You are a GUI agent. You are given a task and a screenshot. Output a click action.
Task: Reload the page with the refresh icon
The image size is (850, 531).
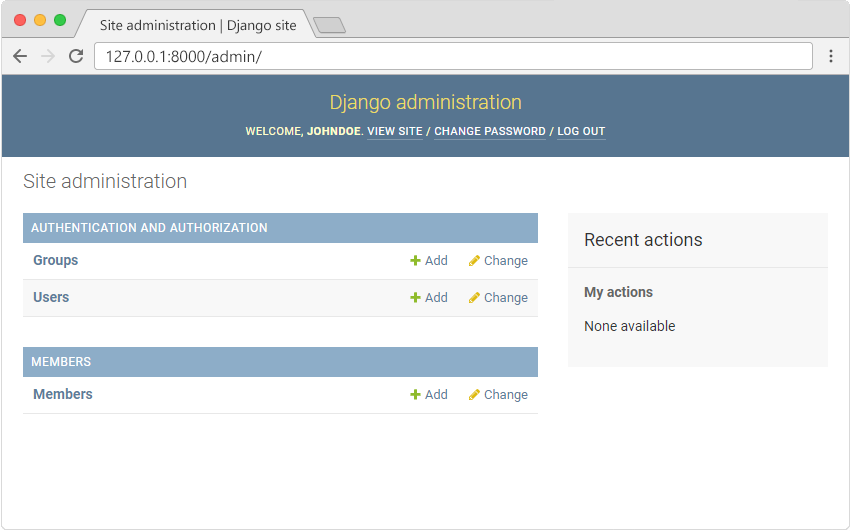75,56
